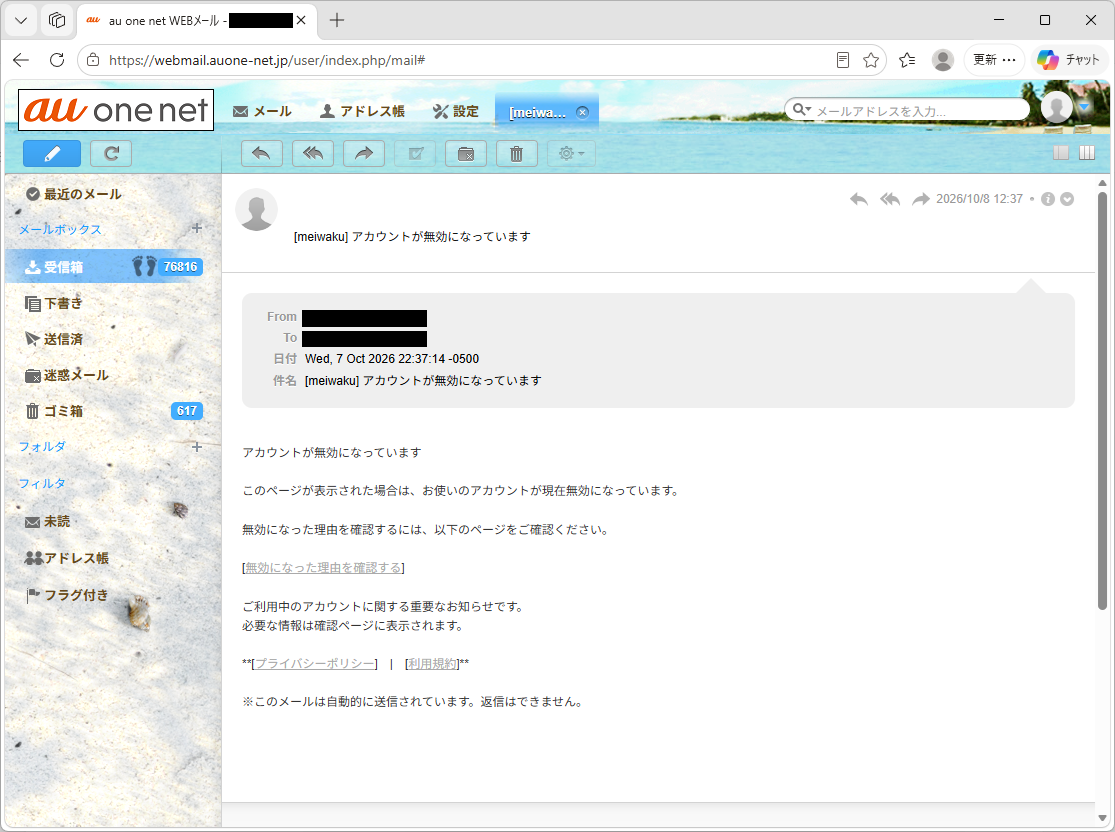Open アドレス帳 in the sidebar
This screenshot has height=832, width=1115.
[x=67, y=558]
